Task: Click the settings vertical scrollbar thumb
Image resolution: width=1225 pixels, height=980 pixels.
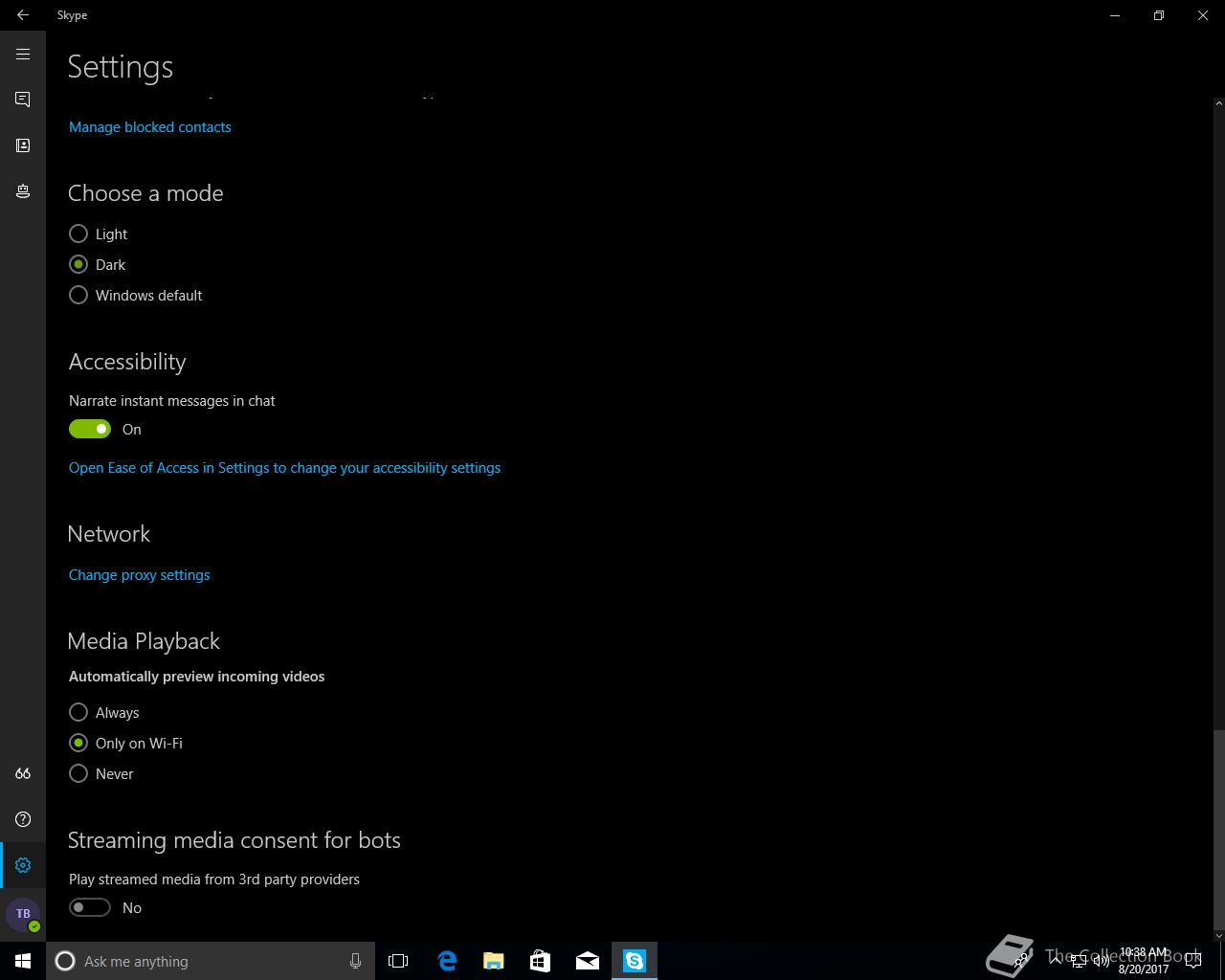Action: pos(1218,829)
